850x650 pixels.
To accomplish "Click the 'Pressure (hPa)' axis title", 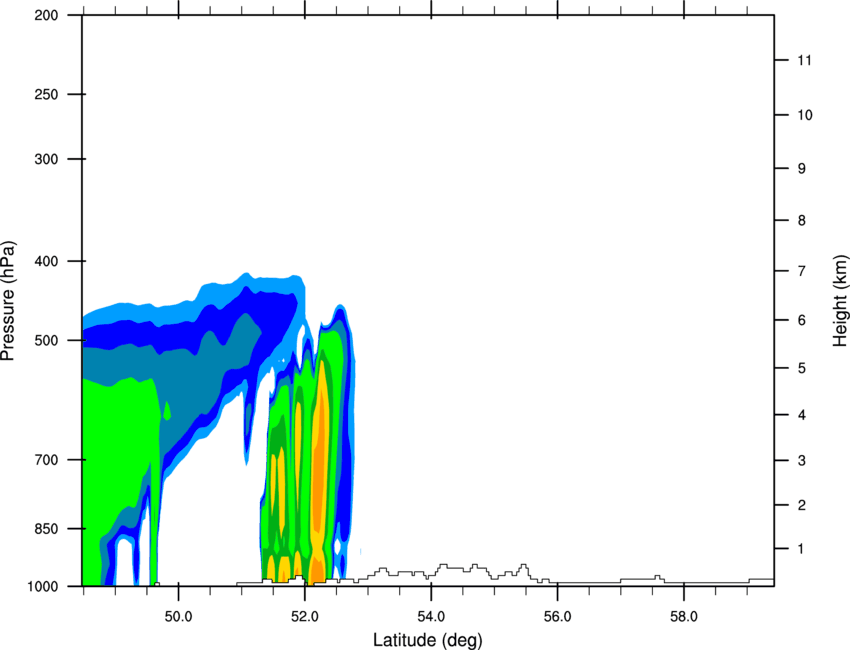I will pos(8,301).
